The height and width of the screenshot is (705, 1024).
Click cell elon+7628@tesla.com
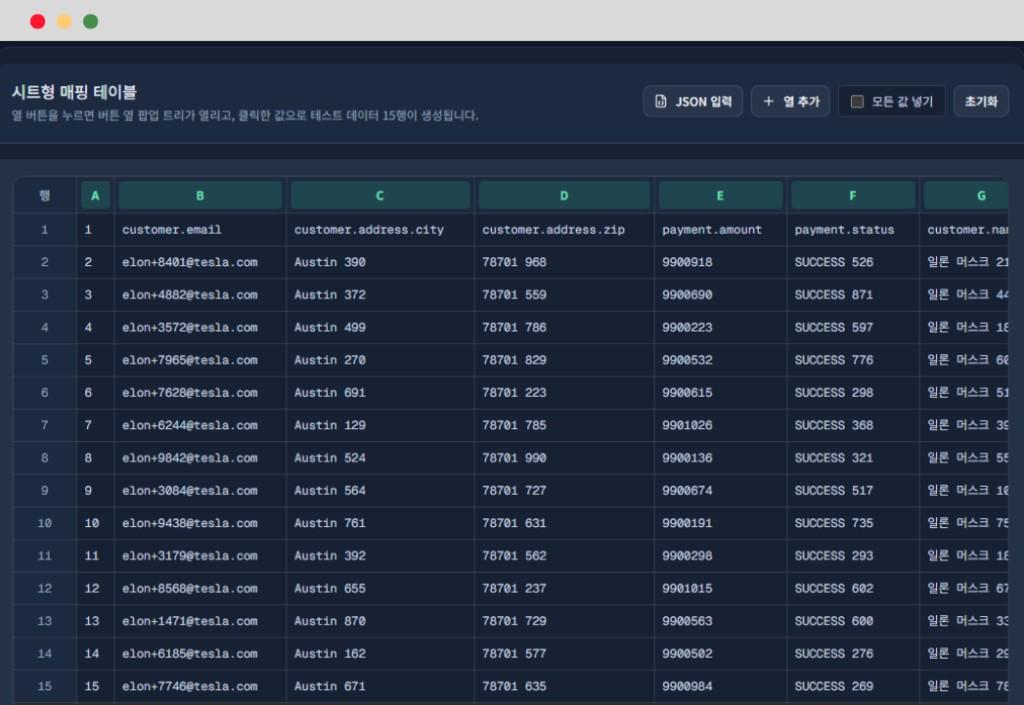coord(200,392)
